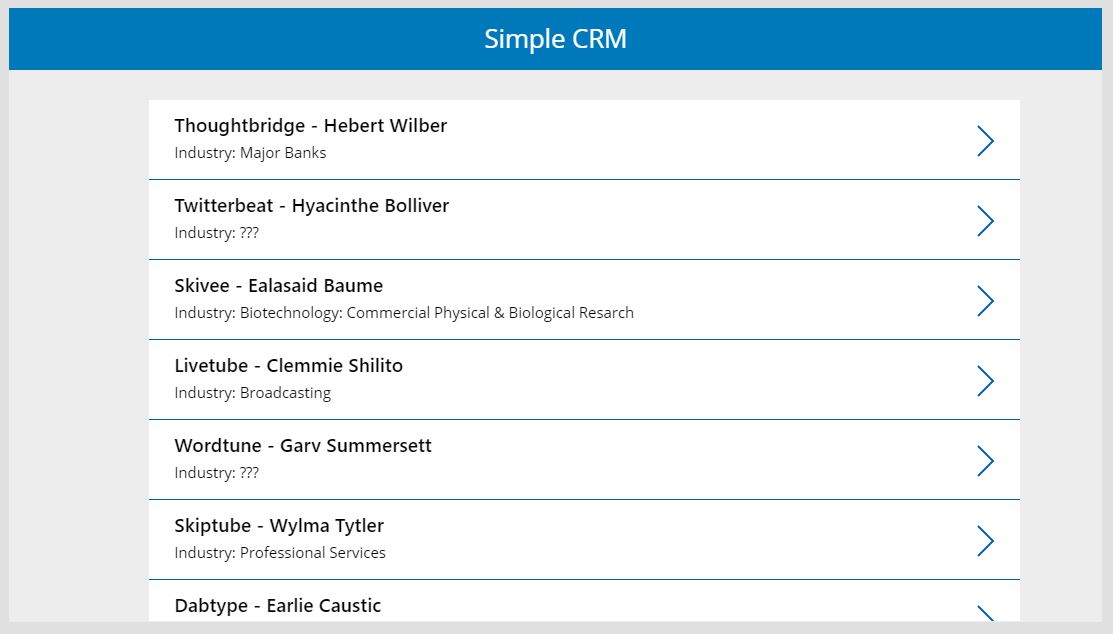This screenshot has width=1113, height=634.
Task: Click the 'Industry: Broadcasting' subtitle
Action: click(252, 393)
